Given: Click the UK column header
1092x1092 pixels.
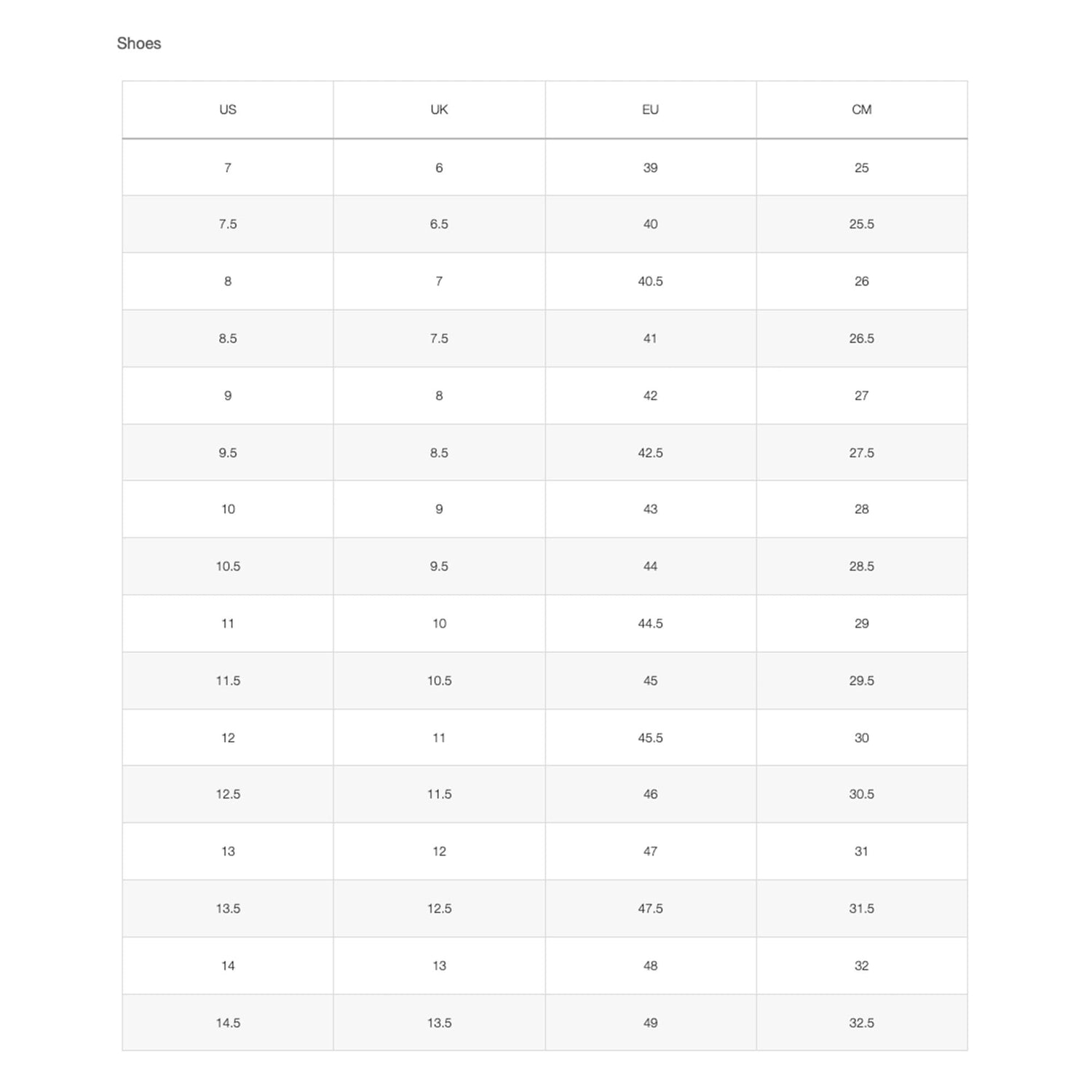Looking at the screenshot, I should [x=439, y=110].
